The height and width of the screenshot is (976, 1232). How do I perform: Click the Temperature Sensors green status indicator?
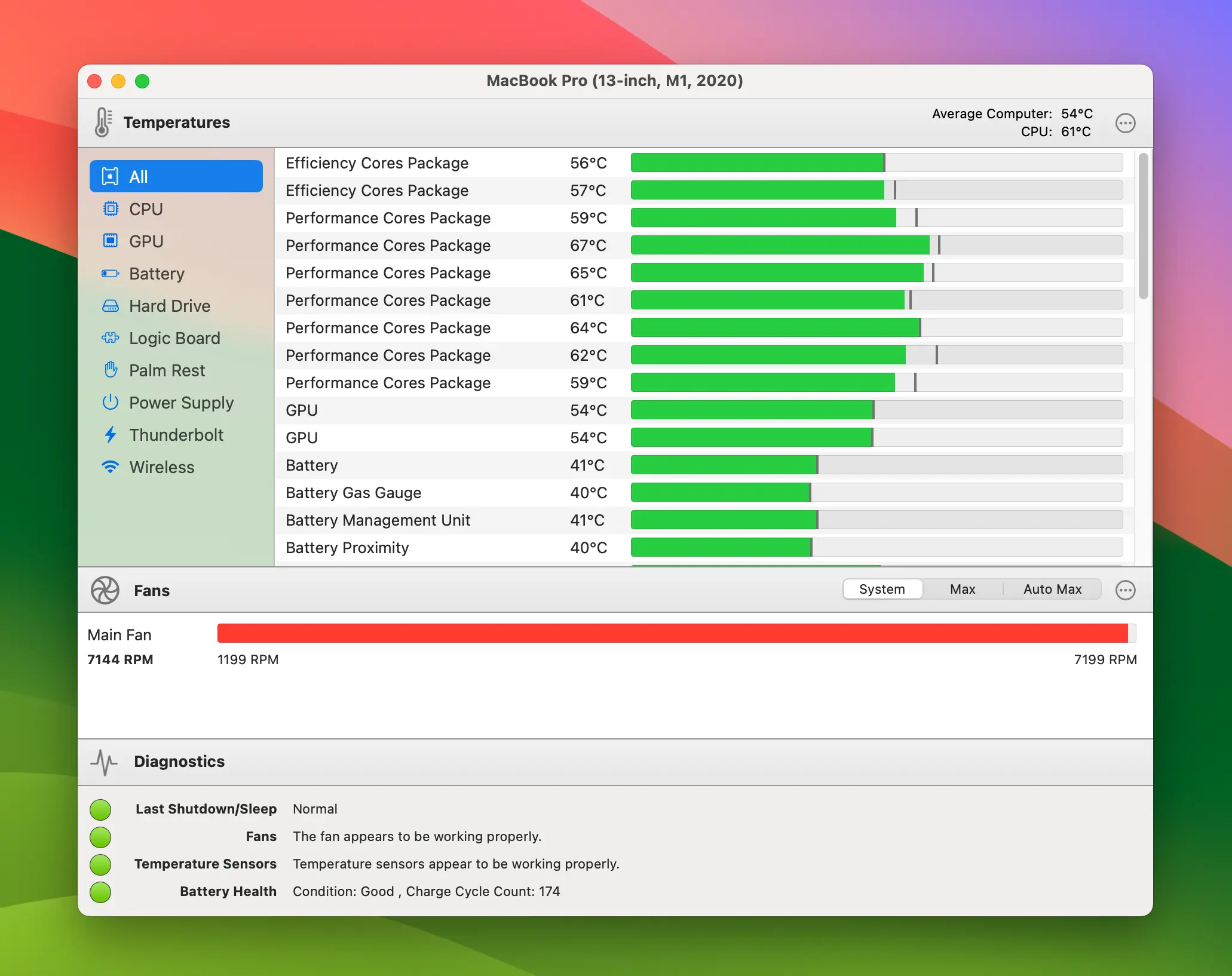[x=100, y=865]
